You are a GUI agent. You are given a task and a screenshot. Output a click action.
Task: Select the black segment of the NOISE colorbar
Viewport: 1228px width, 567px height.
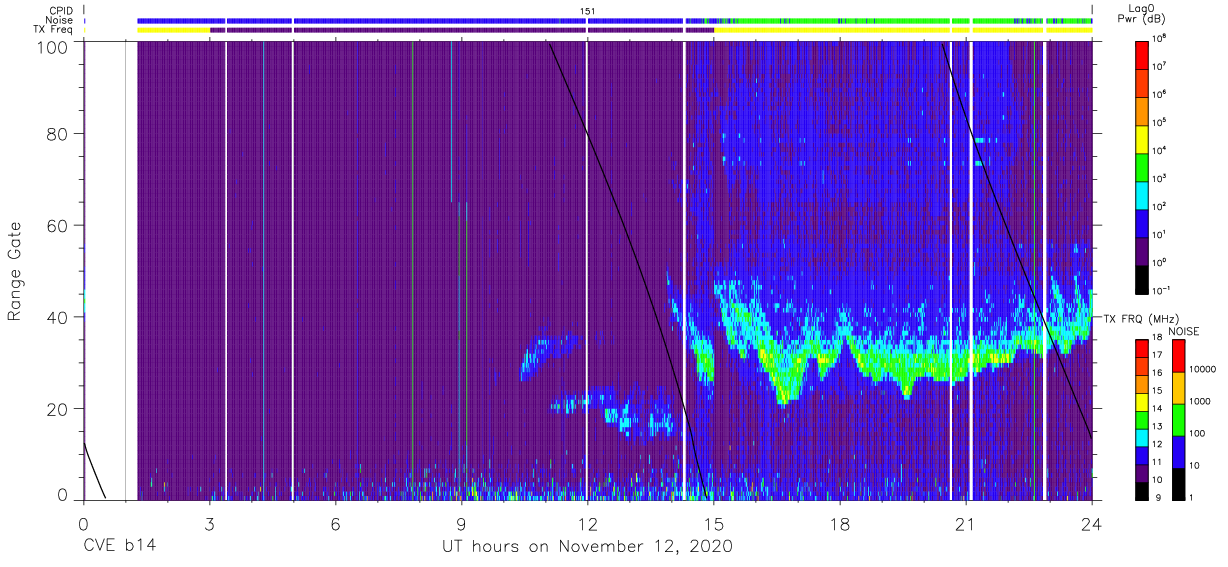click(x=1177, y=484)
